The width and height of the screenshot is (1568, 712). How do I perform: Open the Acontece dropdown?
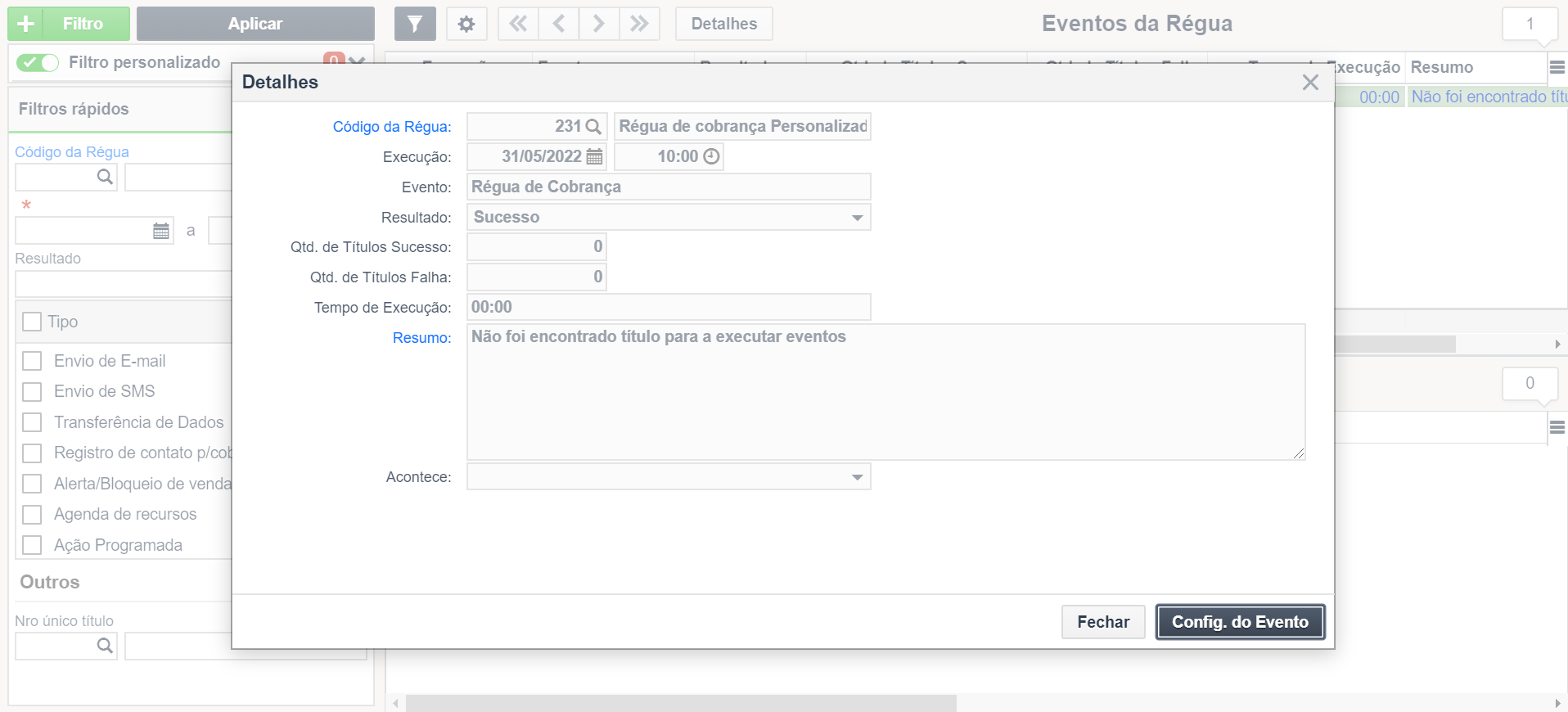click(x=857, y=477)
